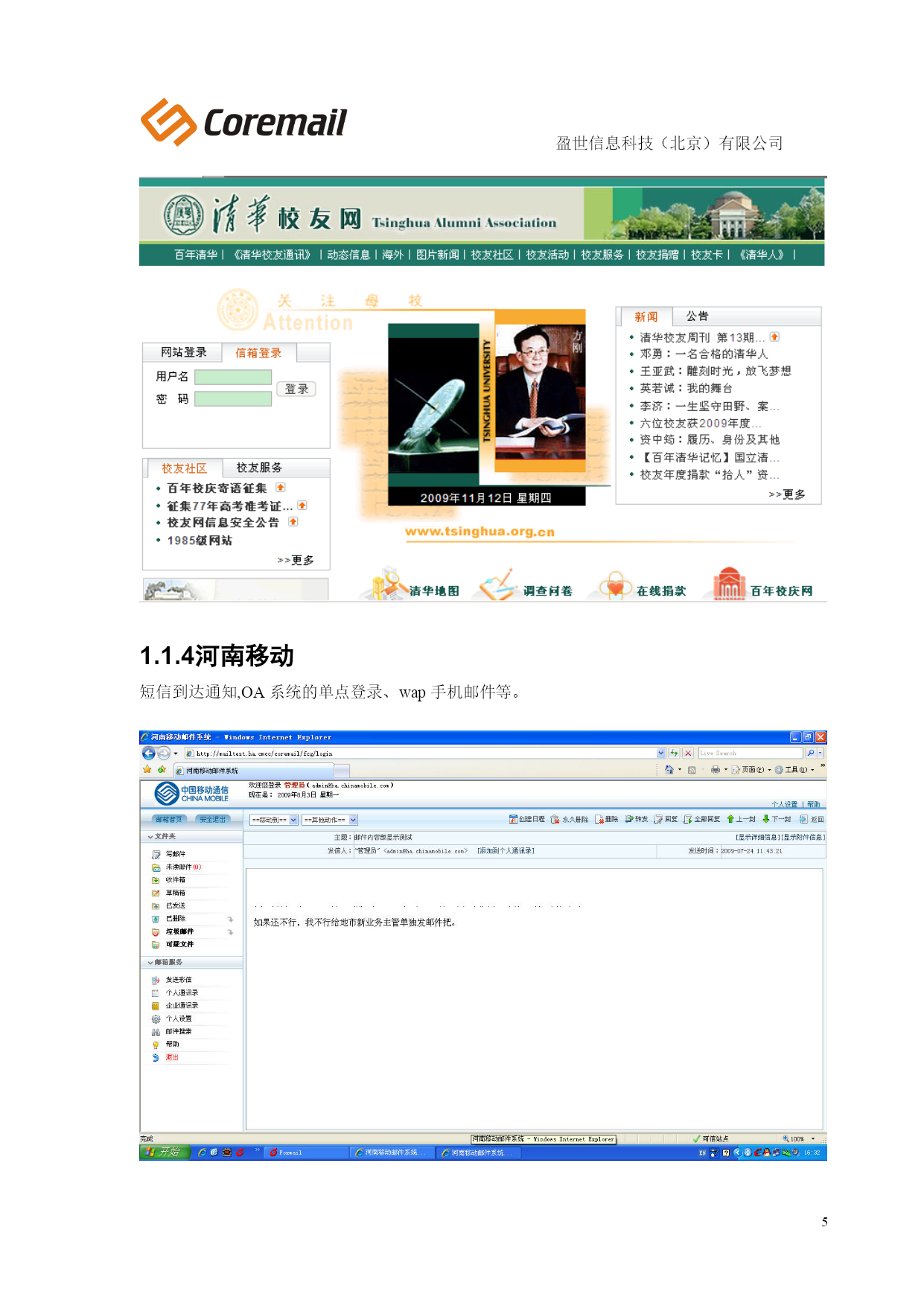Click the 安全退出 safe logout button
Image resolution: width=924 pixels, height=1306 pixels.
[x=213, y=820]
